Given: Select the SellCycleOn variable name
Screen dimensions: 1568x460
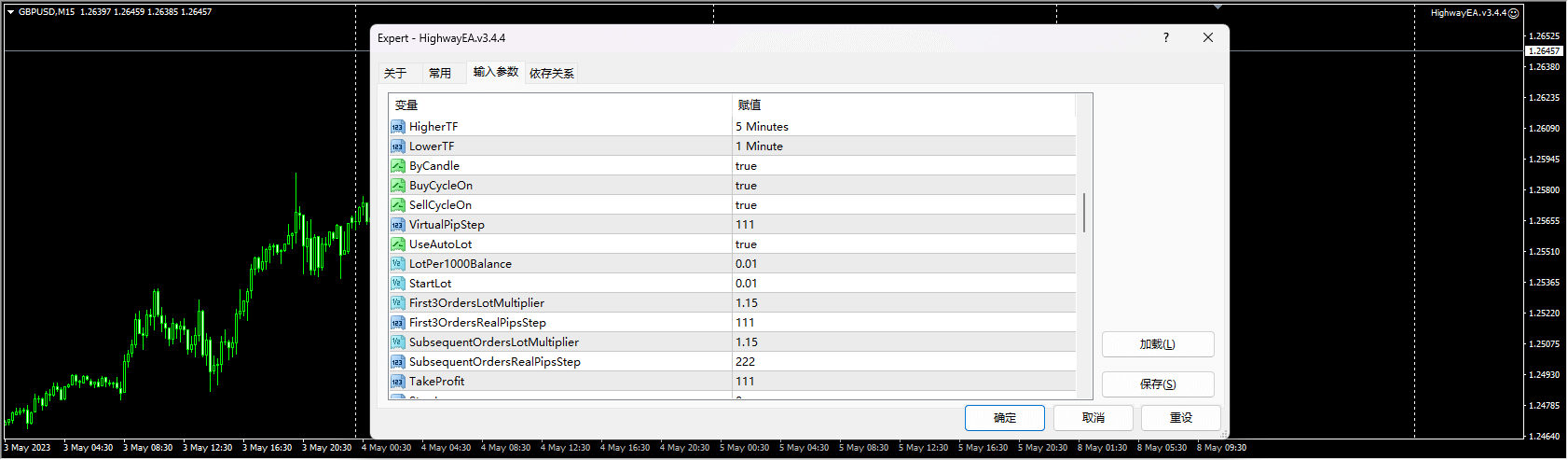Looking at the screenshot, I should coord(440,205).
